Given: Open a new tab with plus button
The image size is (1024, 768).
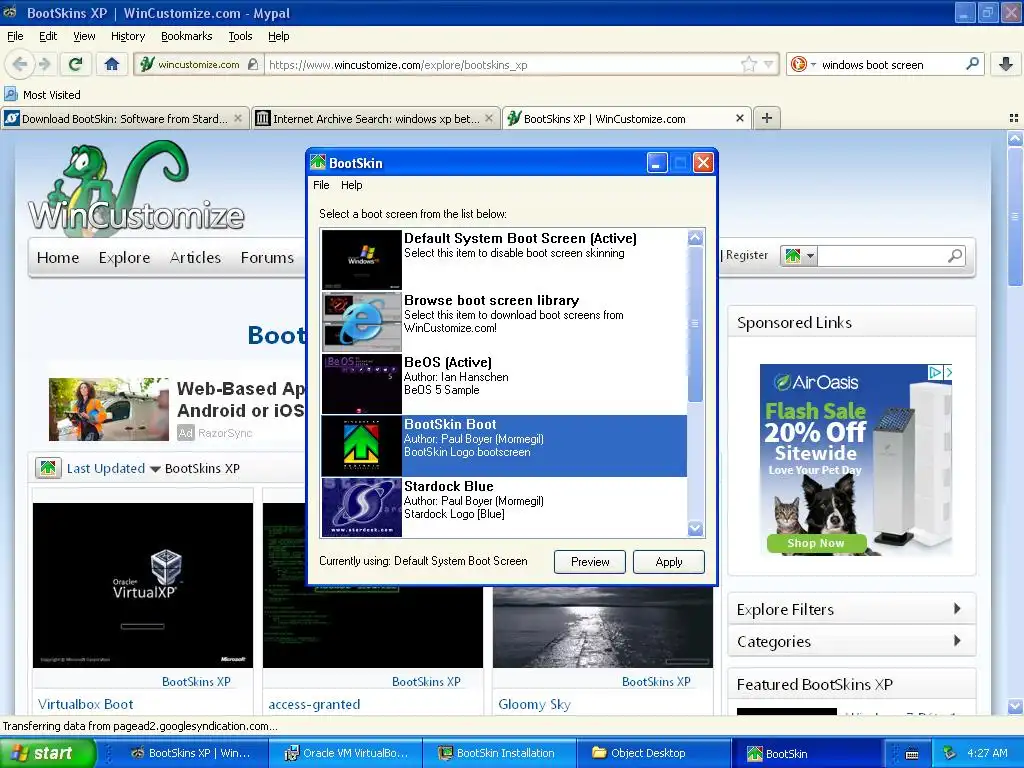Looking at the screenshot, I should [767, 118].
